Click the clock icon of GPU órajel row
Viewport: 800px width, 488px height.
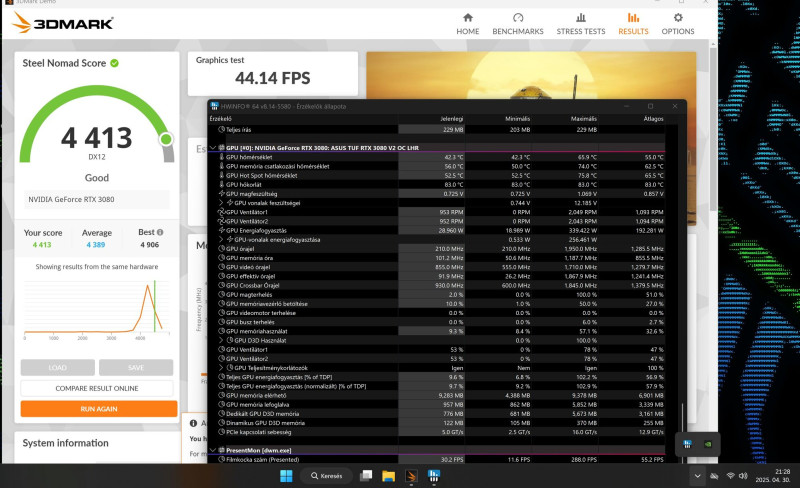(221, 249)
